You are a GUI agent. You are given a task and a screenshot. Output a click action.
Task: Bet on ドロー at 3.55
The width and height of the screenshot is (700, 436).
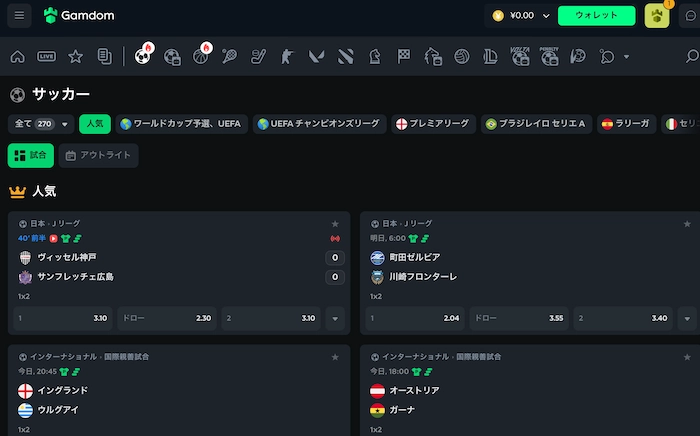coord(519,319)
